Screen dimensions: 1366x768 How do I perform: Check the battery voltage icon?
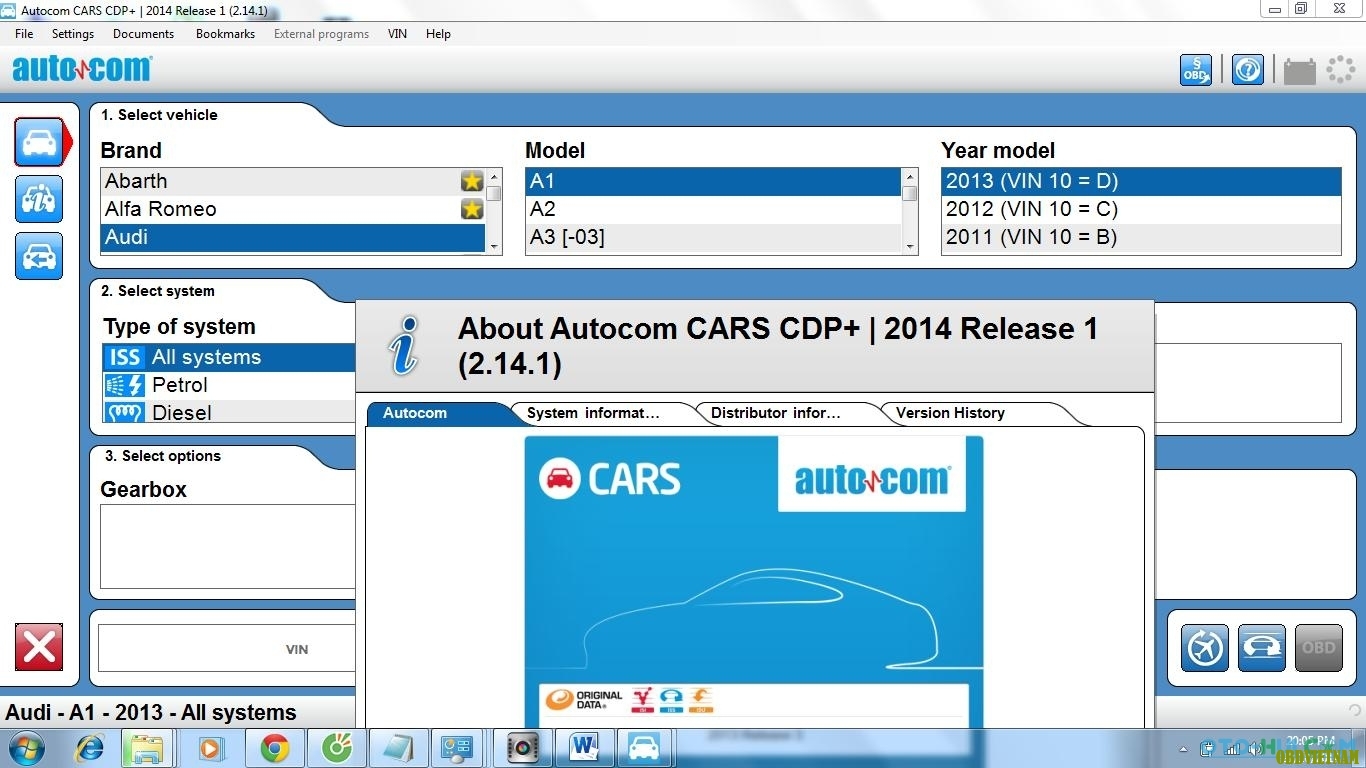[1300, 70]
